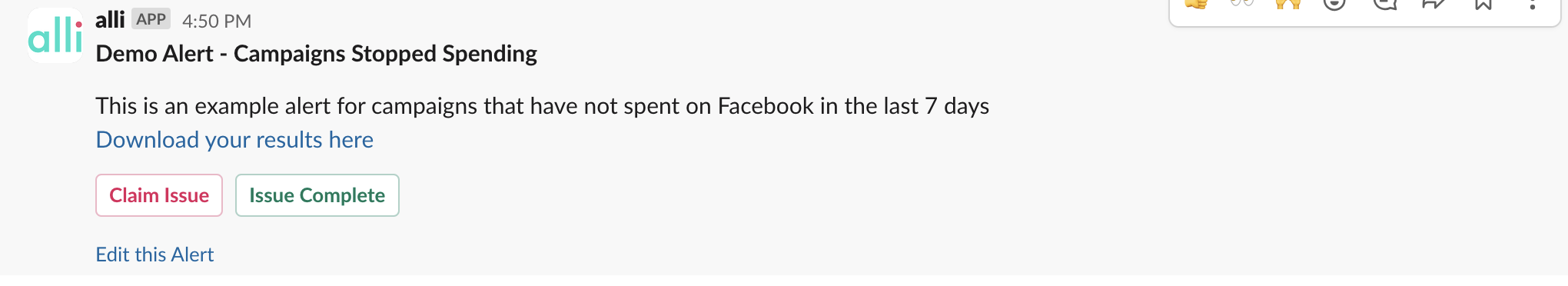Mark the alert with Issue Complete button

317,195
